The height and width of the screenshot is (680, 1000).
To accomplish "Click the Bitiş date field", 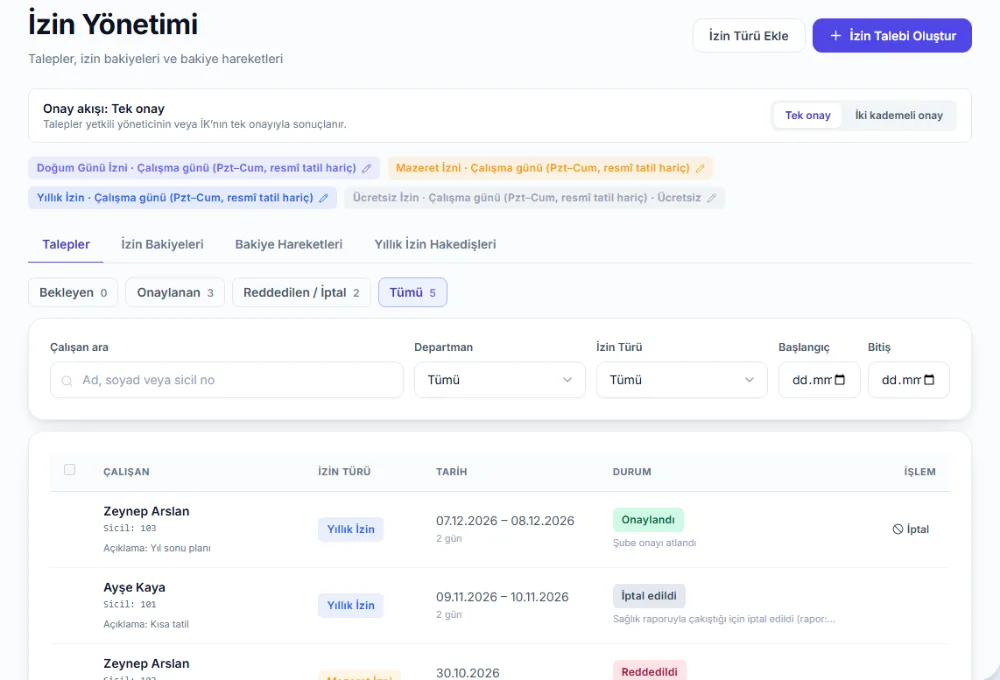I will [908, 380].
